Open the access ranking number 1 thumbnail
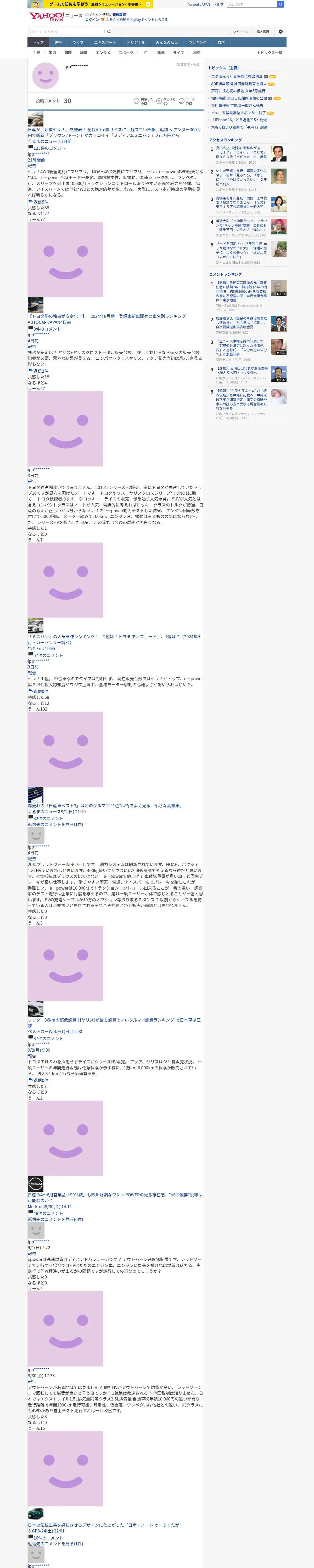The image size is (314, 1568). (278, 153)
